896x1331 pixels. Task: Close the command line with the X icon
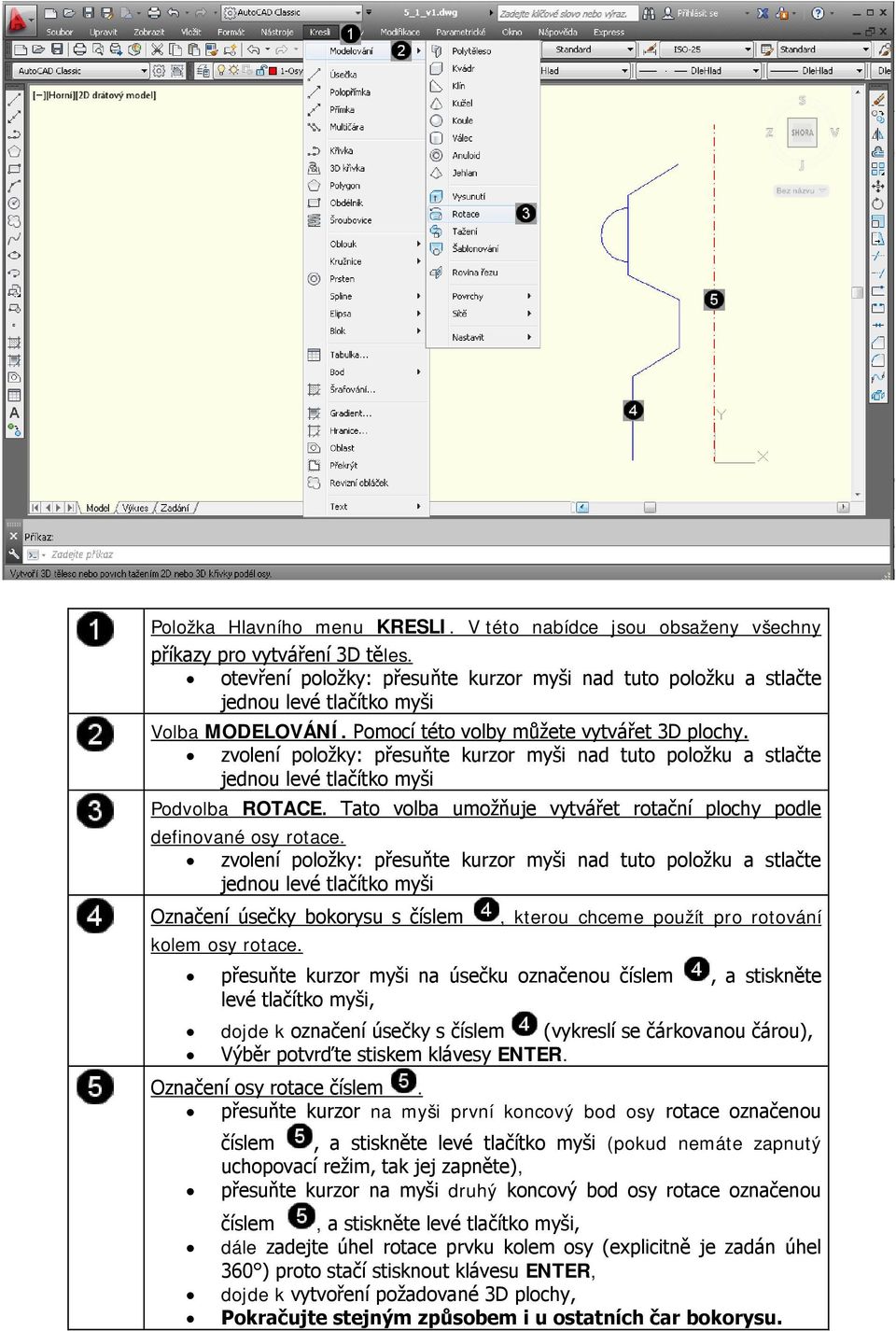pos(13,536)
